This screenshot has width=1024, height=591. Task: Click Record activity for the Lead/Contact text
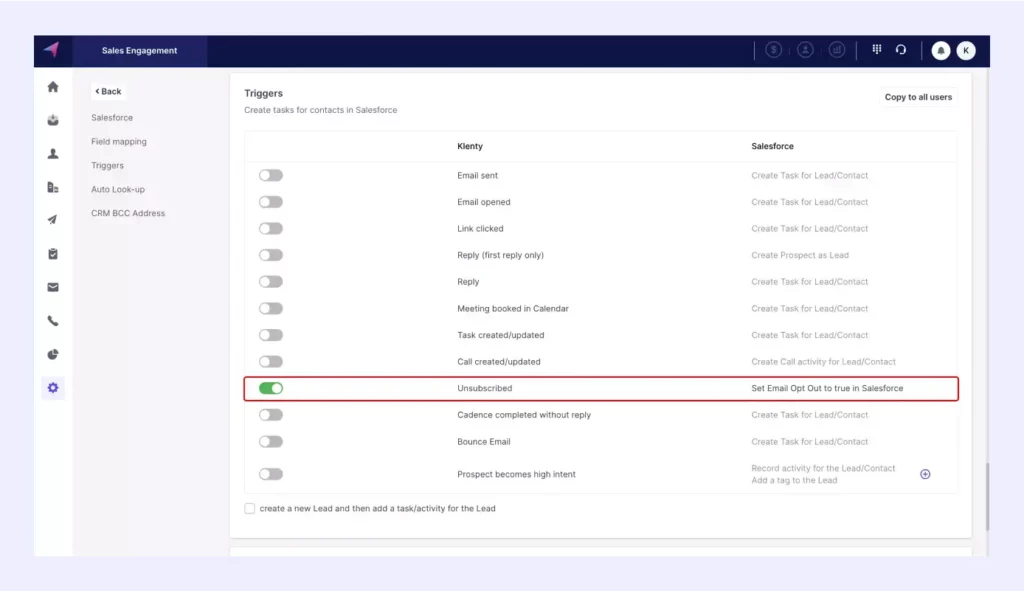coord(823,468)
